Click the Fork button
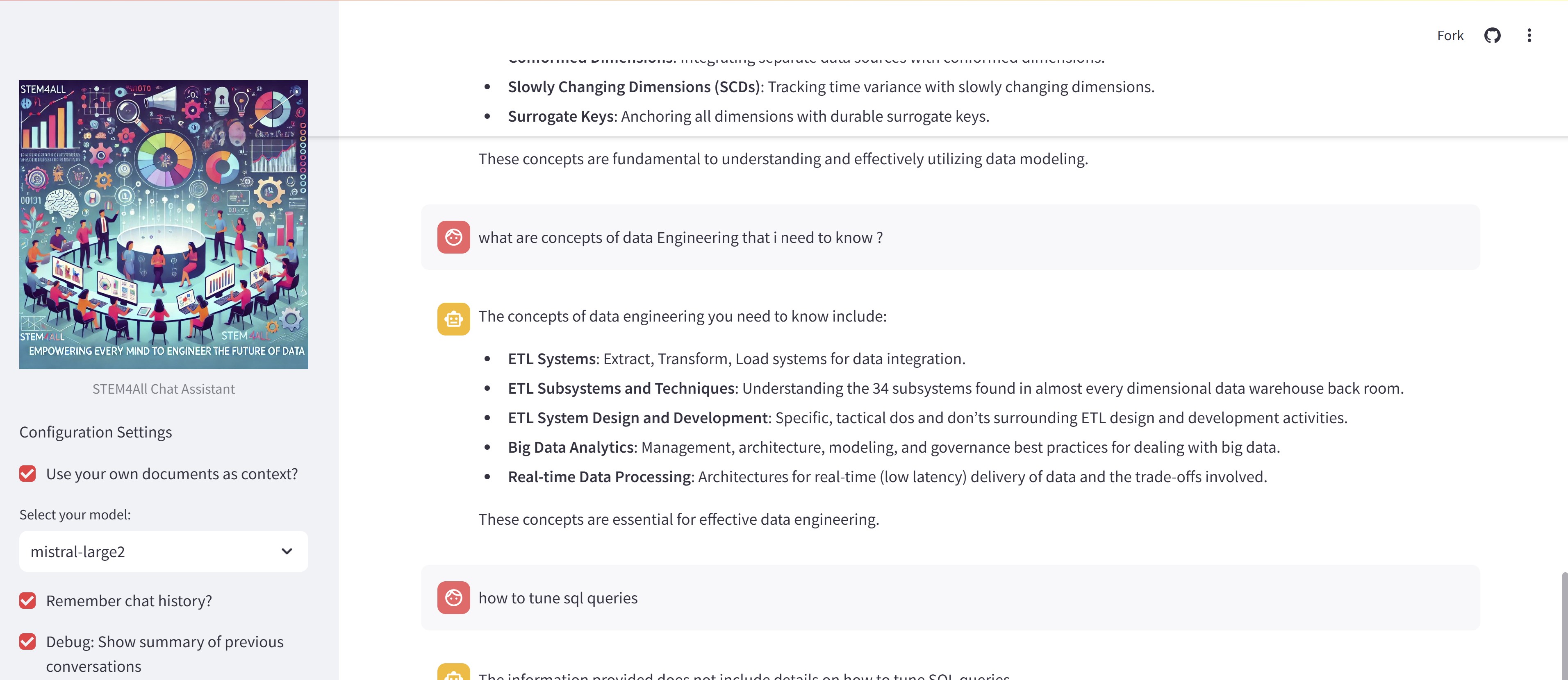Image resolution: width=1568 pixels, height=680 pixels. [1450, 35]
